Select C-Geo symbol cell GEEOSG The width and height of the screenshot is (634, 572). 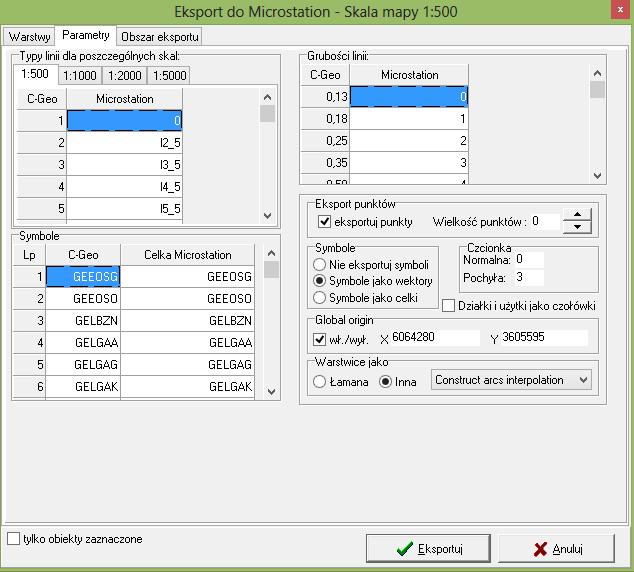[83, 277]
